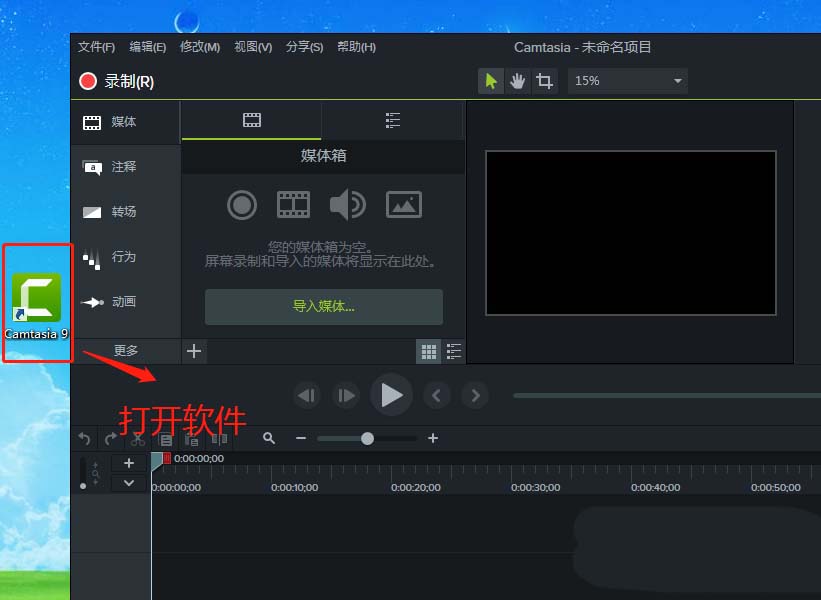Switch media bin to thumbnail grid view
This screenshot has height=600, width=821.
[x=429, y=351]
